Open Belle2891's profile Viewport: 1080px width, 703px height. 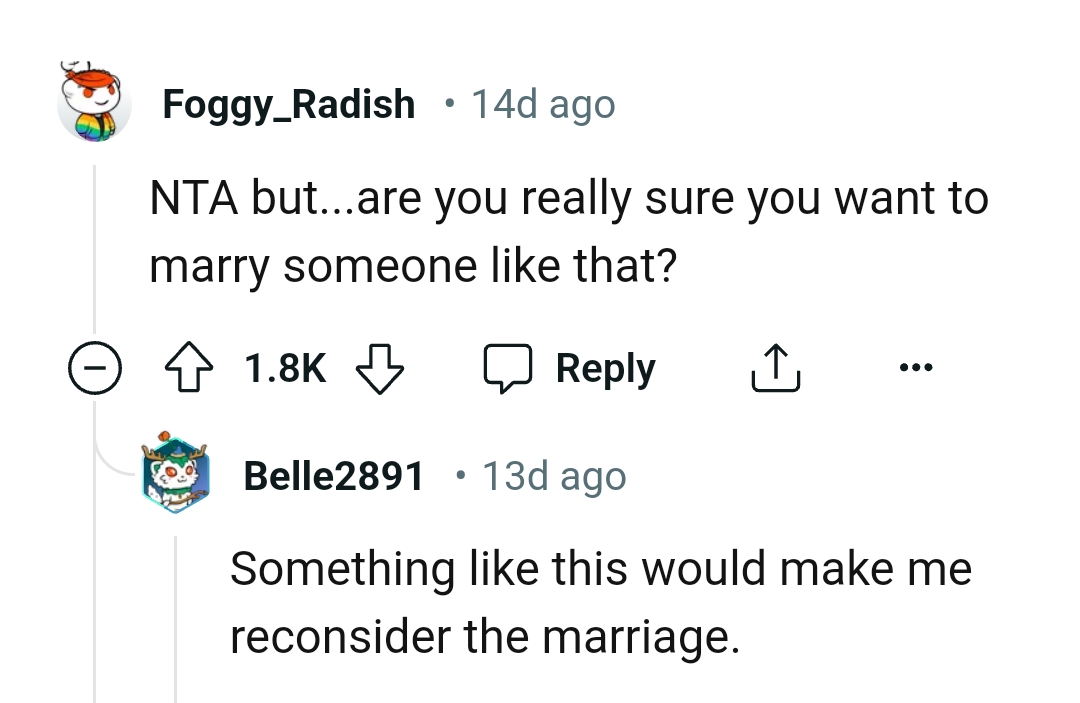(335, 475)
